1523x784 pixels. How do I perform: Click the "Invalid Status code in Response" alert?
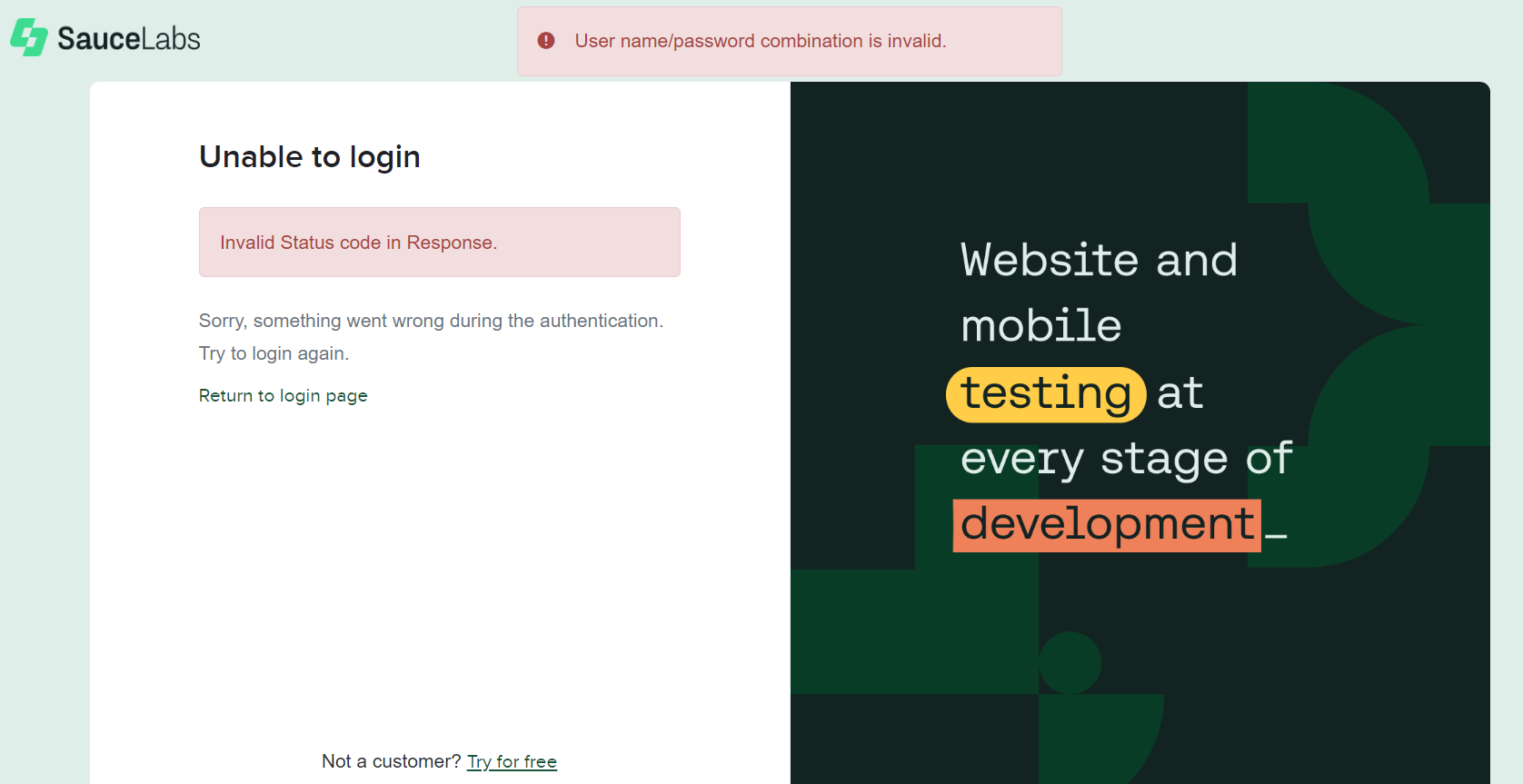[439, 243]
